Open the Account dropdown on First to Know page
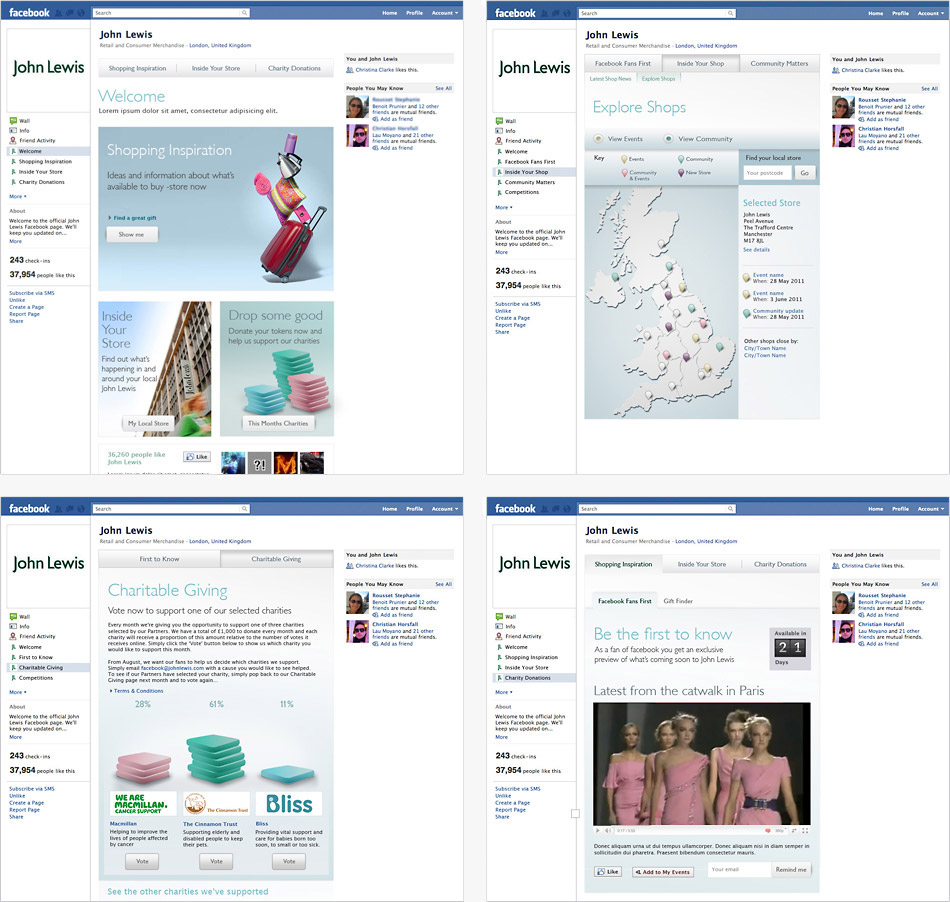Viewport: 950px width, 902px height. point(931,509)
